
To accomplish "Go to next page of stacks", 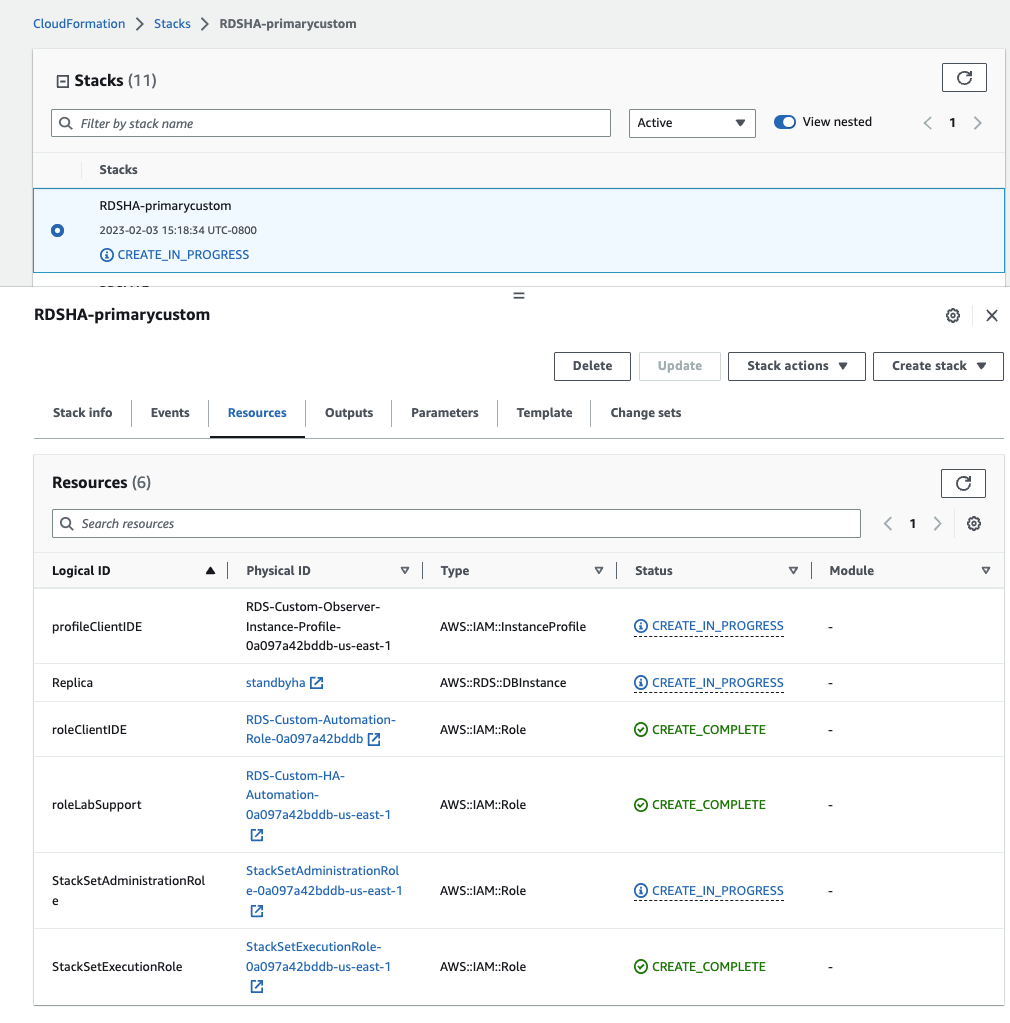I will click(977, 123).
